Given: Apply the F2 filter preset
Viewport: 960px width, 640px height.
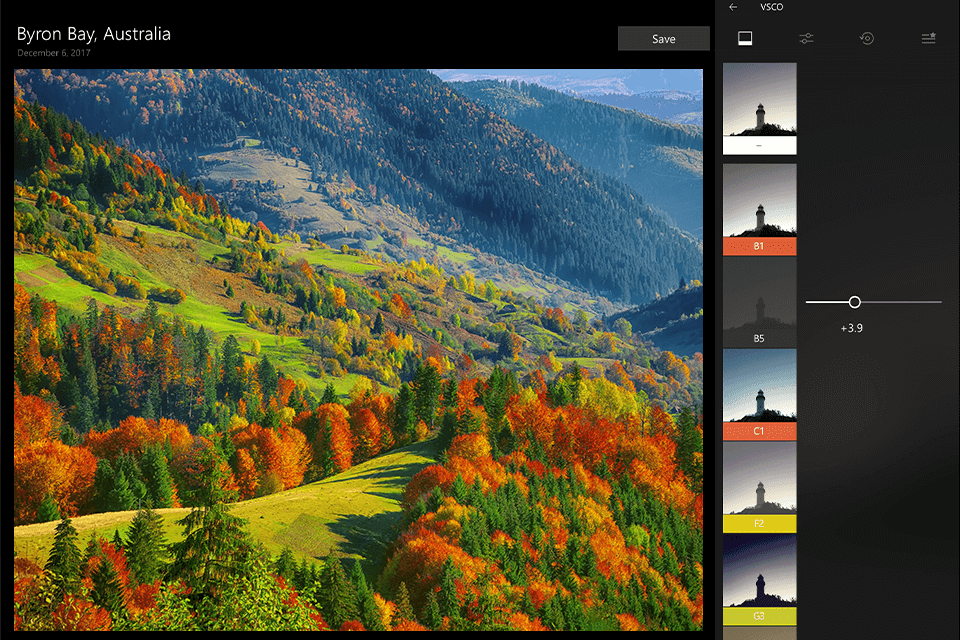Looking at the screenshot, I should pos(759,487).
